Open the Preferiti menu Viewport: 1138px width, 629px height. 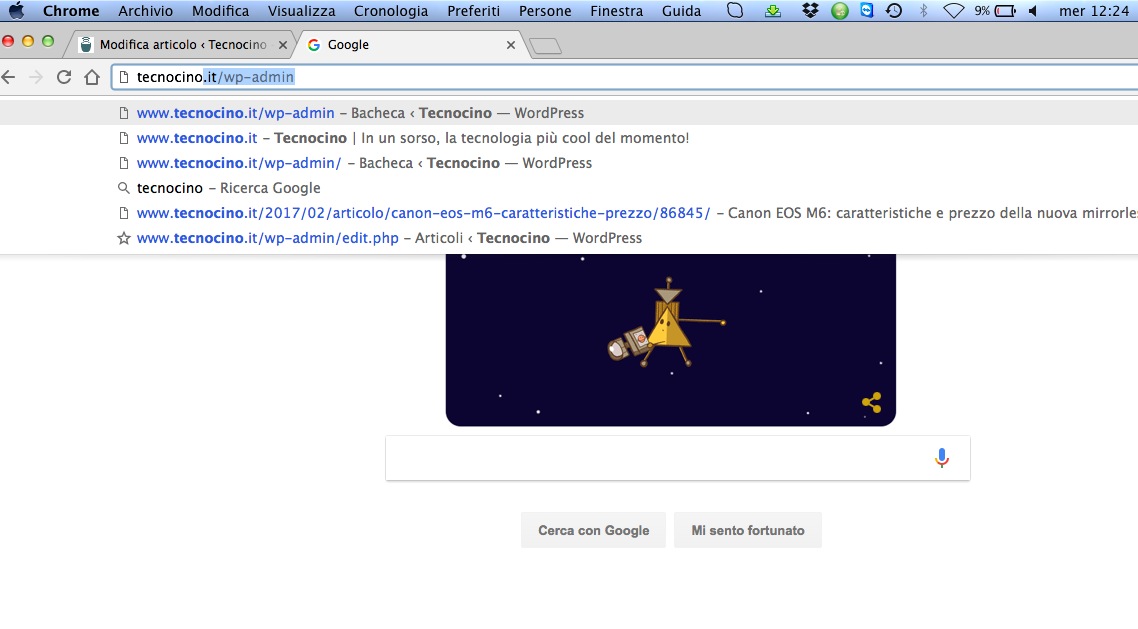(473, 11)
